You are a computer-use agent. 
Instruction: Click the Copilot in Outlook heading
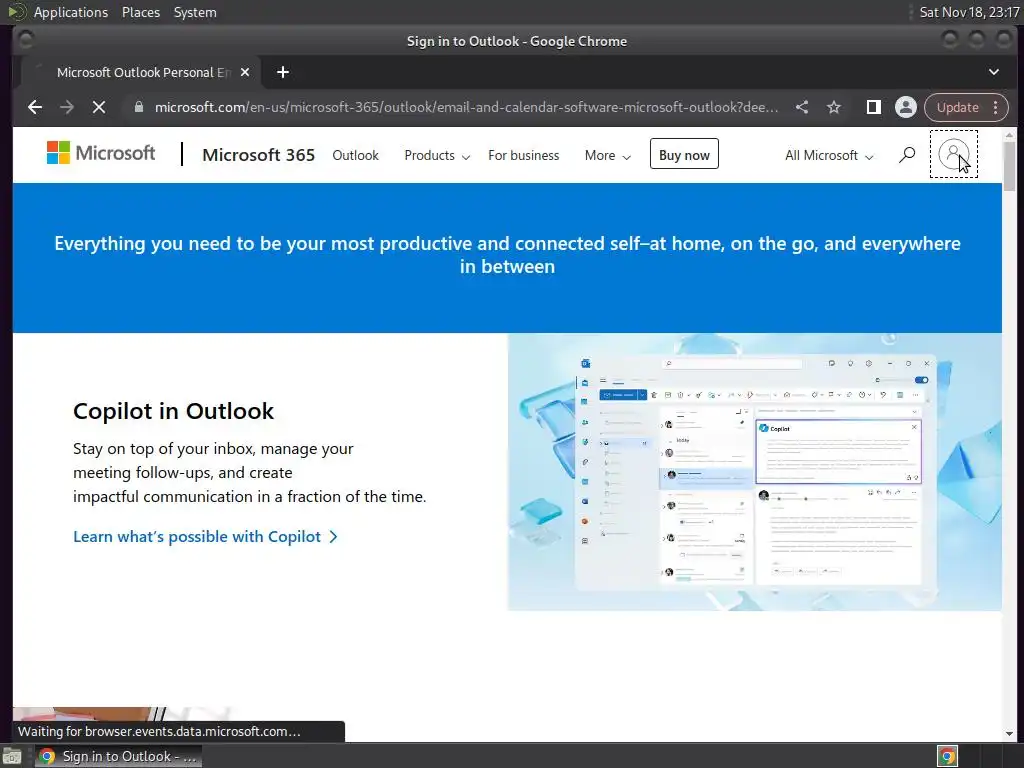174,411
